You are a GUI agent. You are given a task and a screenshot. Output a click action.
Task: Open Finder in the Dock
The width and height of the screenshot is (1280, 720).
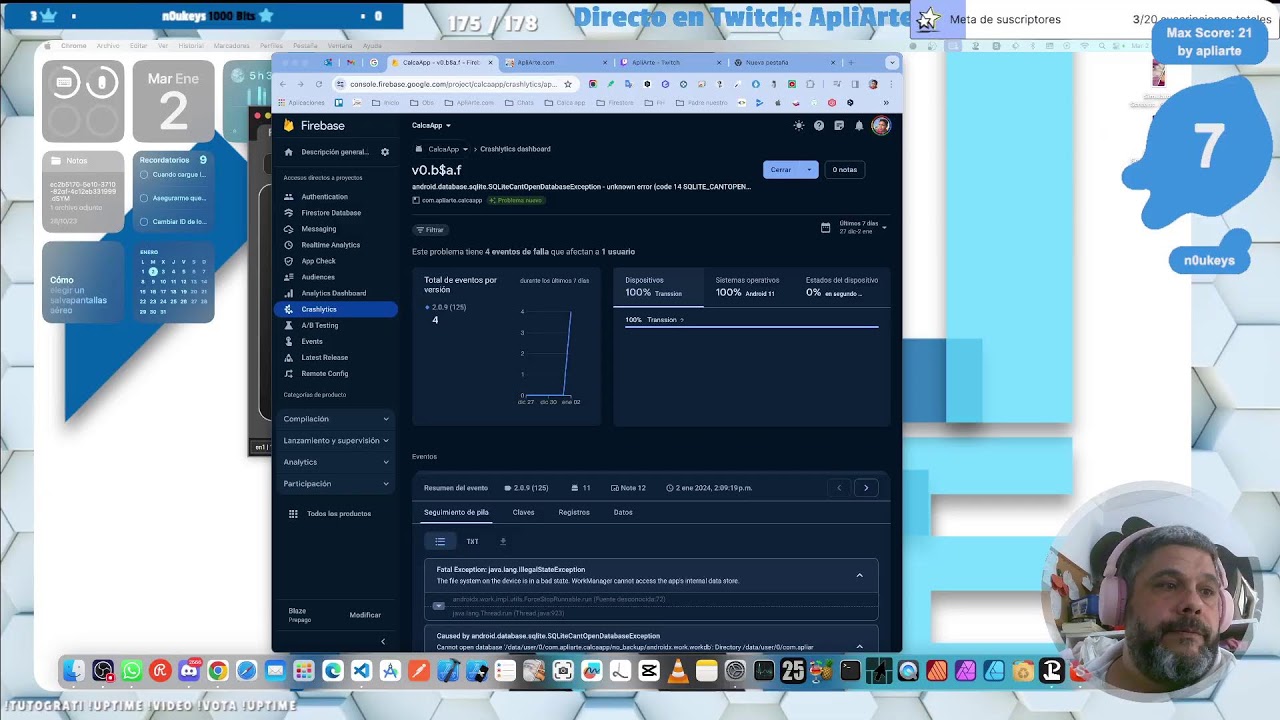pos(74,671)
